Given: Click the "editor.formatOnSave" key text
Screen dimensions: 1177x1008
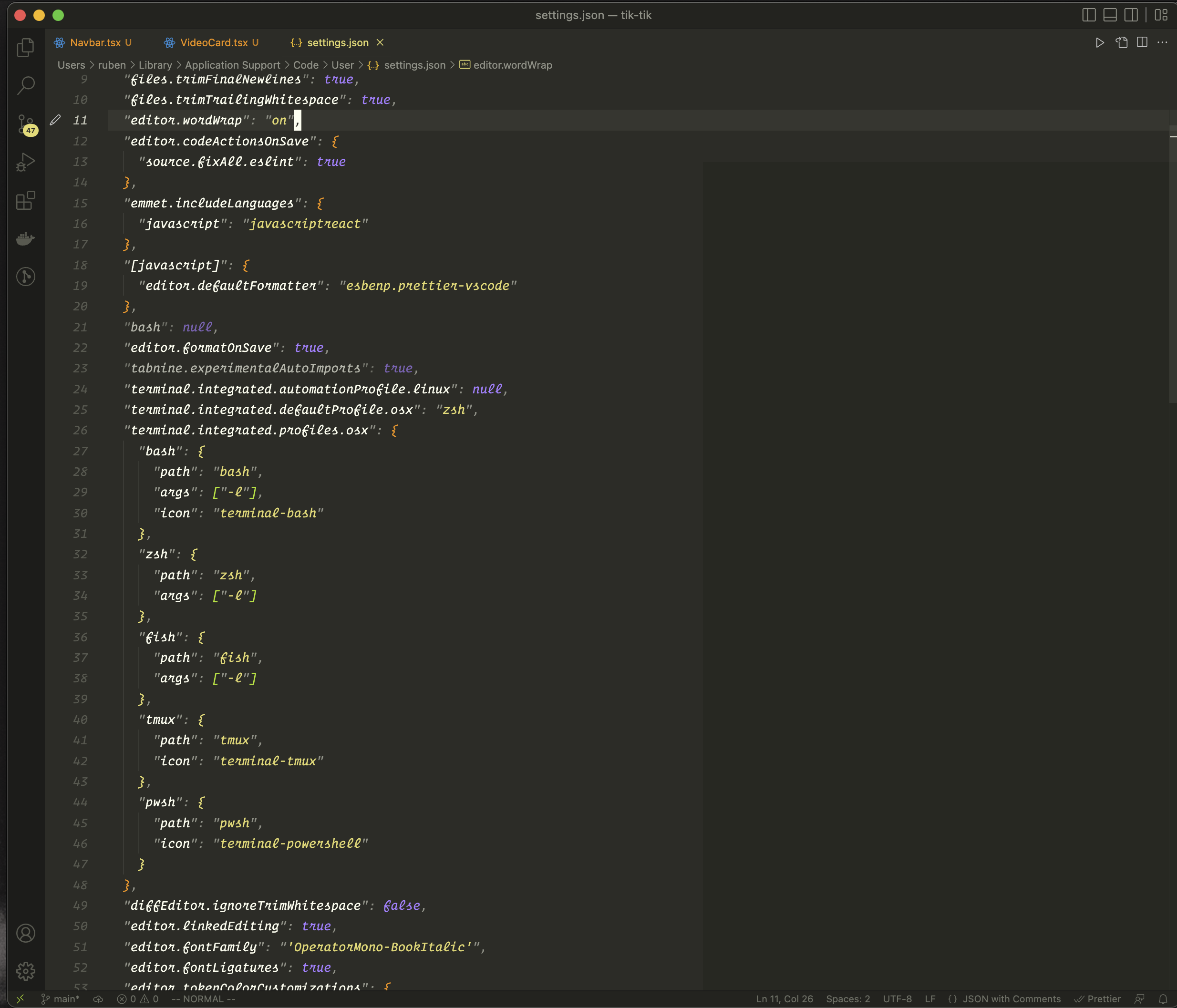Looking at the screenshot, I should click(201, 348).
